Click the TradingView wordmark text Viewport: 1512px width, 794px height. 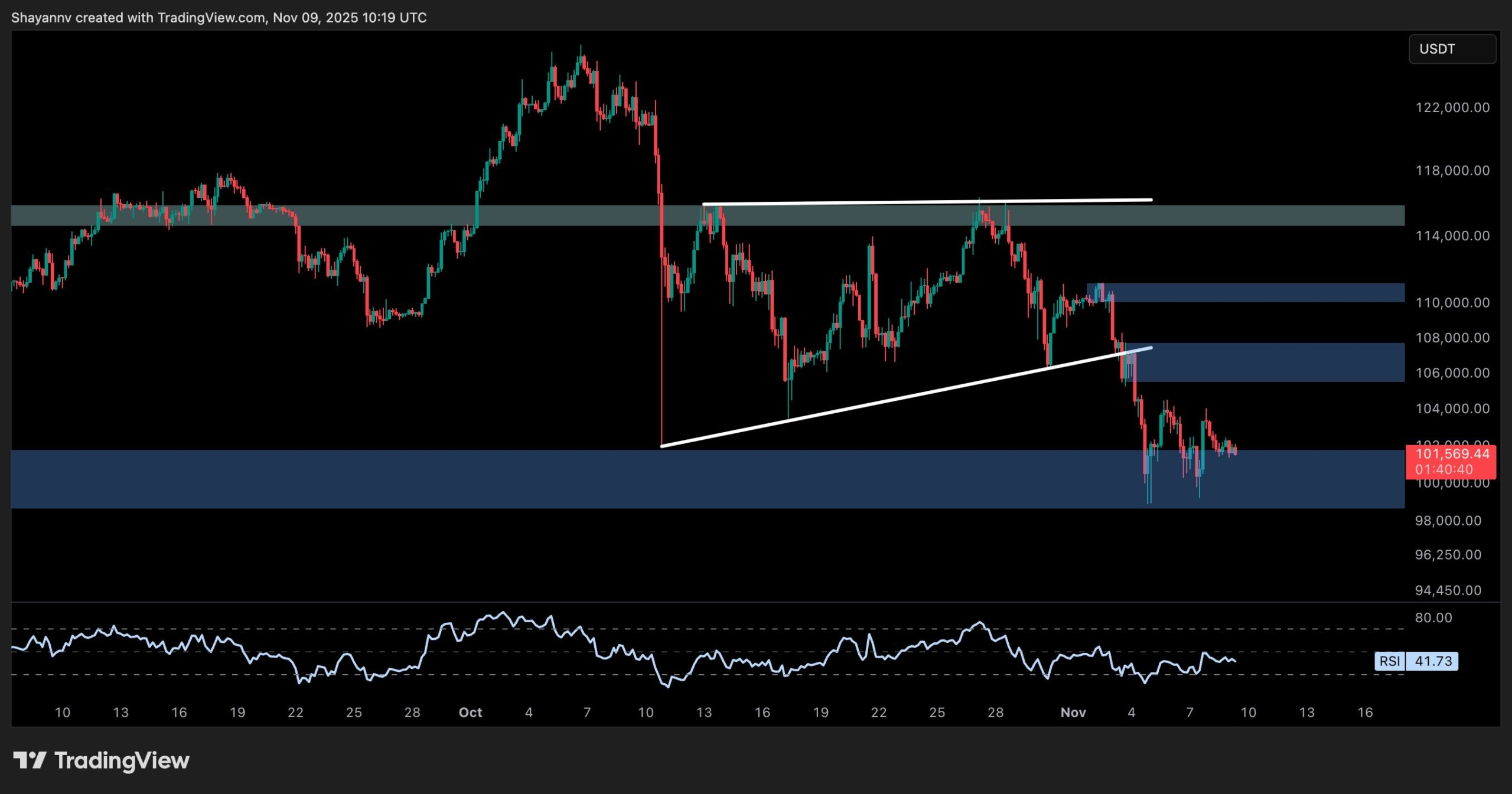[x=122, y=760]
